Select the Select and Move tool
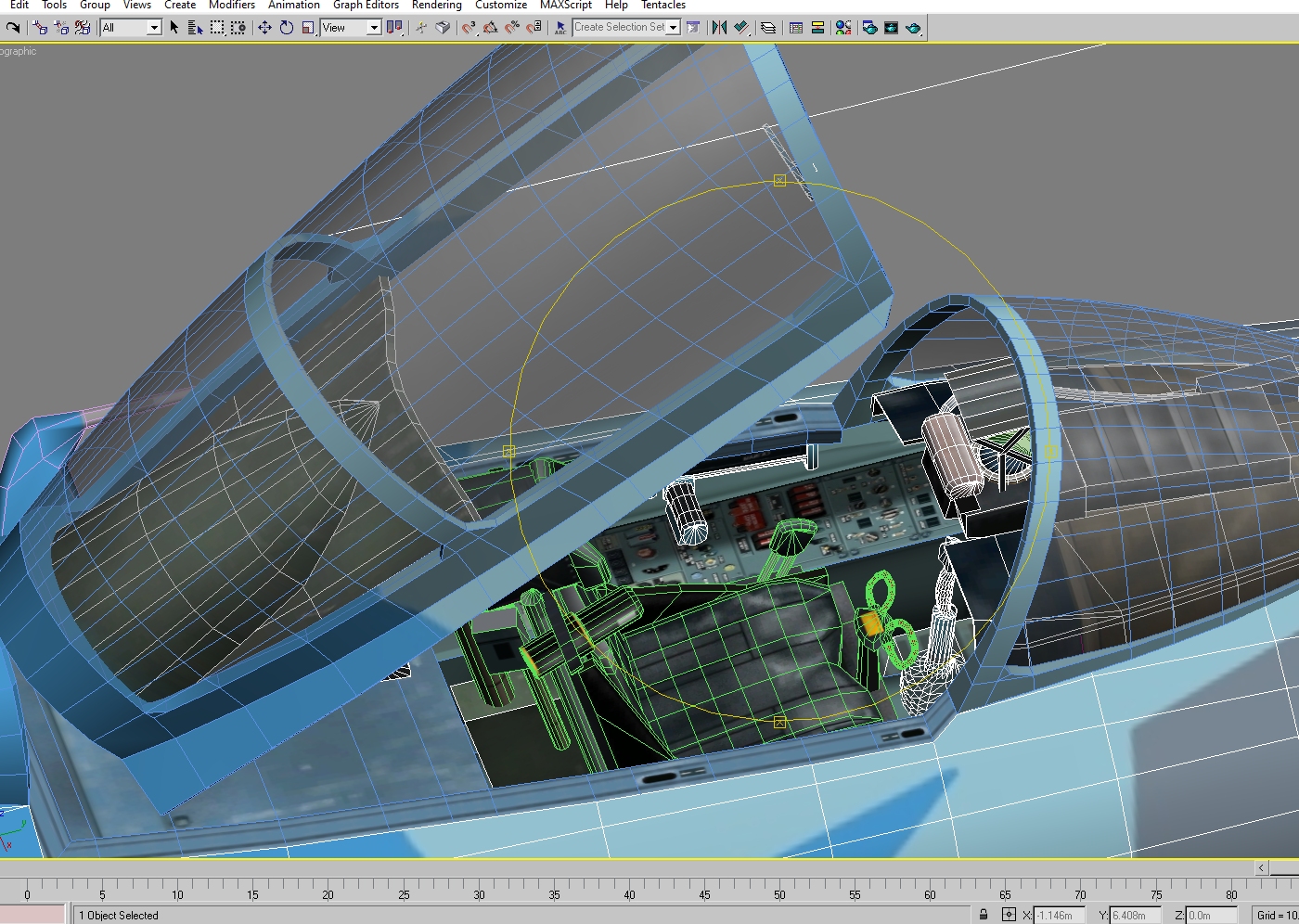Screen dimensions: 1299x924 [264, 28]
